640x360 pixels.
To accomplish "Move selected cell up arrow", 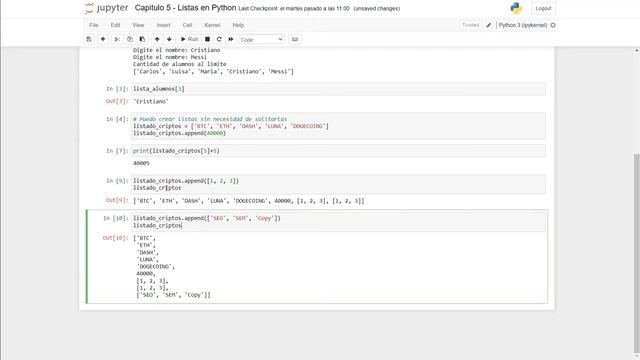I will pos(157,39).
